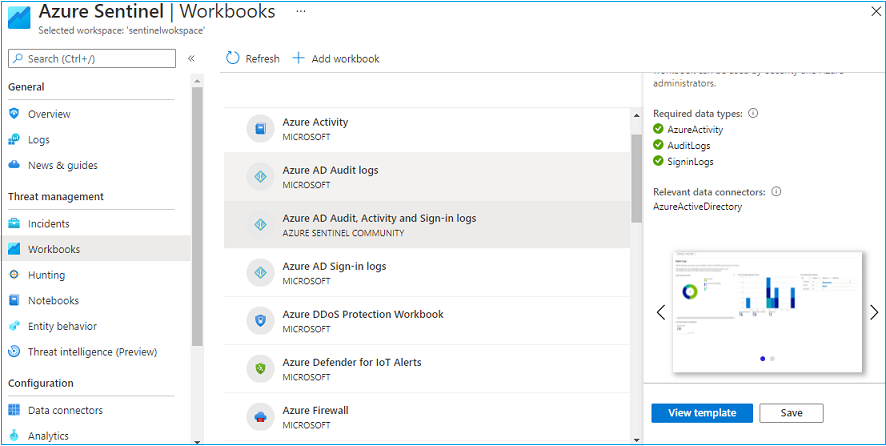Click the Incidents briefcase icon
This screenshot has height=446, width=886.
click(x=14, y=223)
